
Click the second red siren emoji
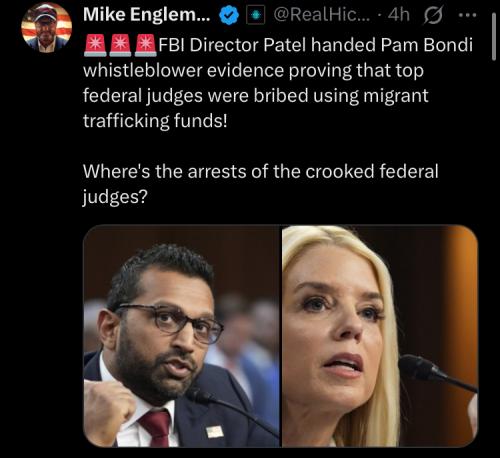pyautogui.click(x=121, y=45)
